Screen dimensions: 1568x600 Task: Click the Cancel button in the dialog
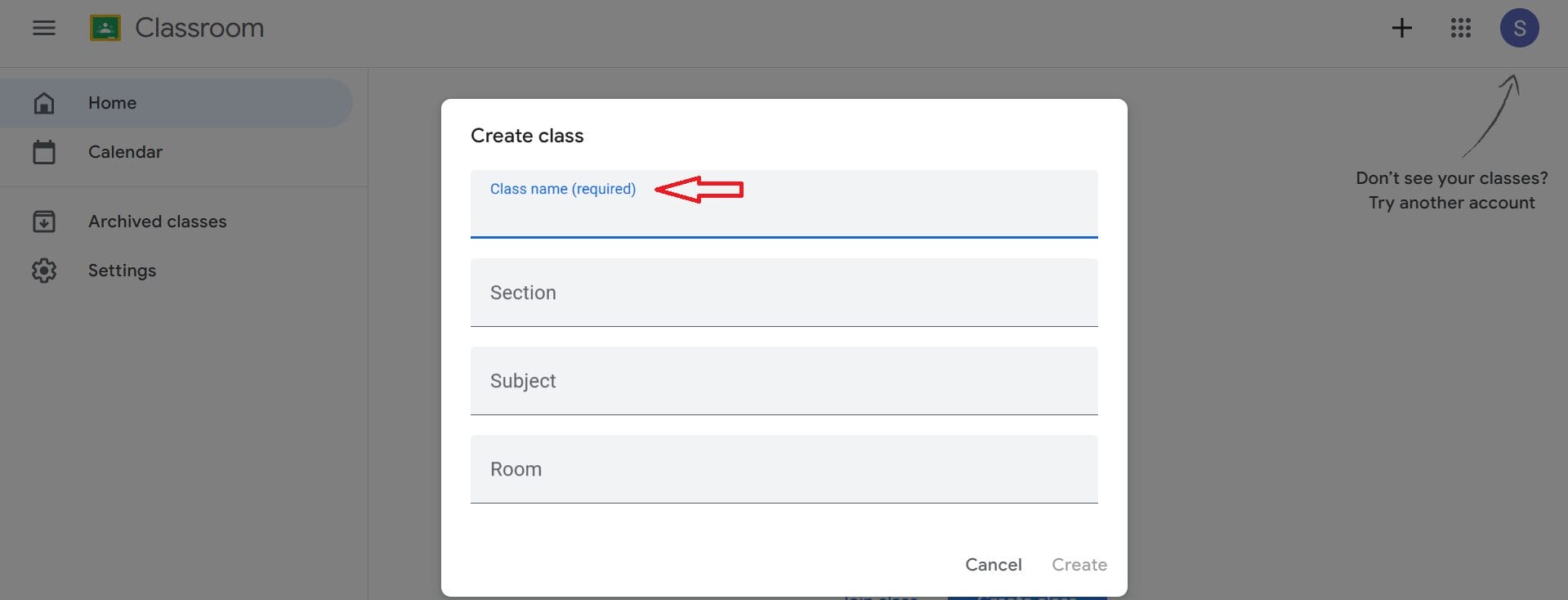[993, 564]
